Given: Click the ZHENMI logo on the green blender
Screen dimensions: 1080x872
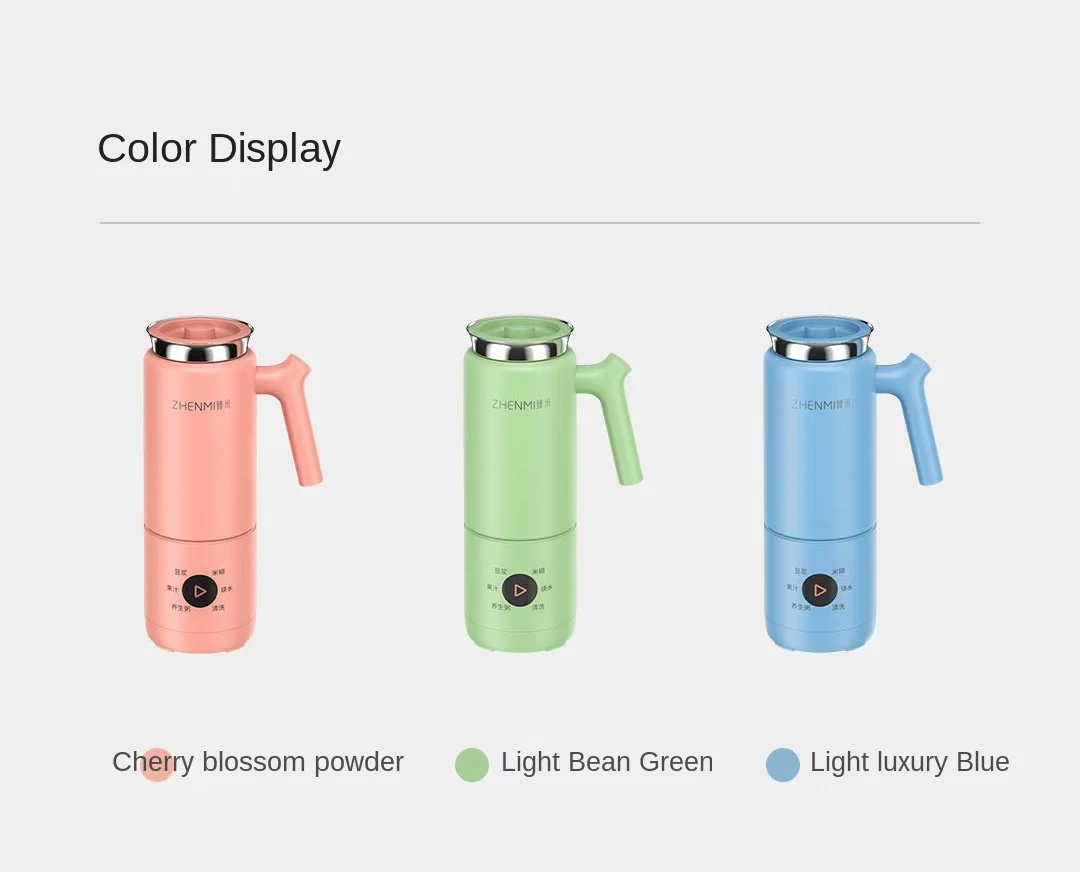Looking at the screenshot, I should pyautogui.click(x=521, y=404).
